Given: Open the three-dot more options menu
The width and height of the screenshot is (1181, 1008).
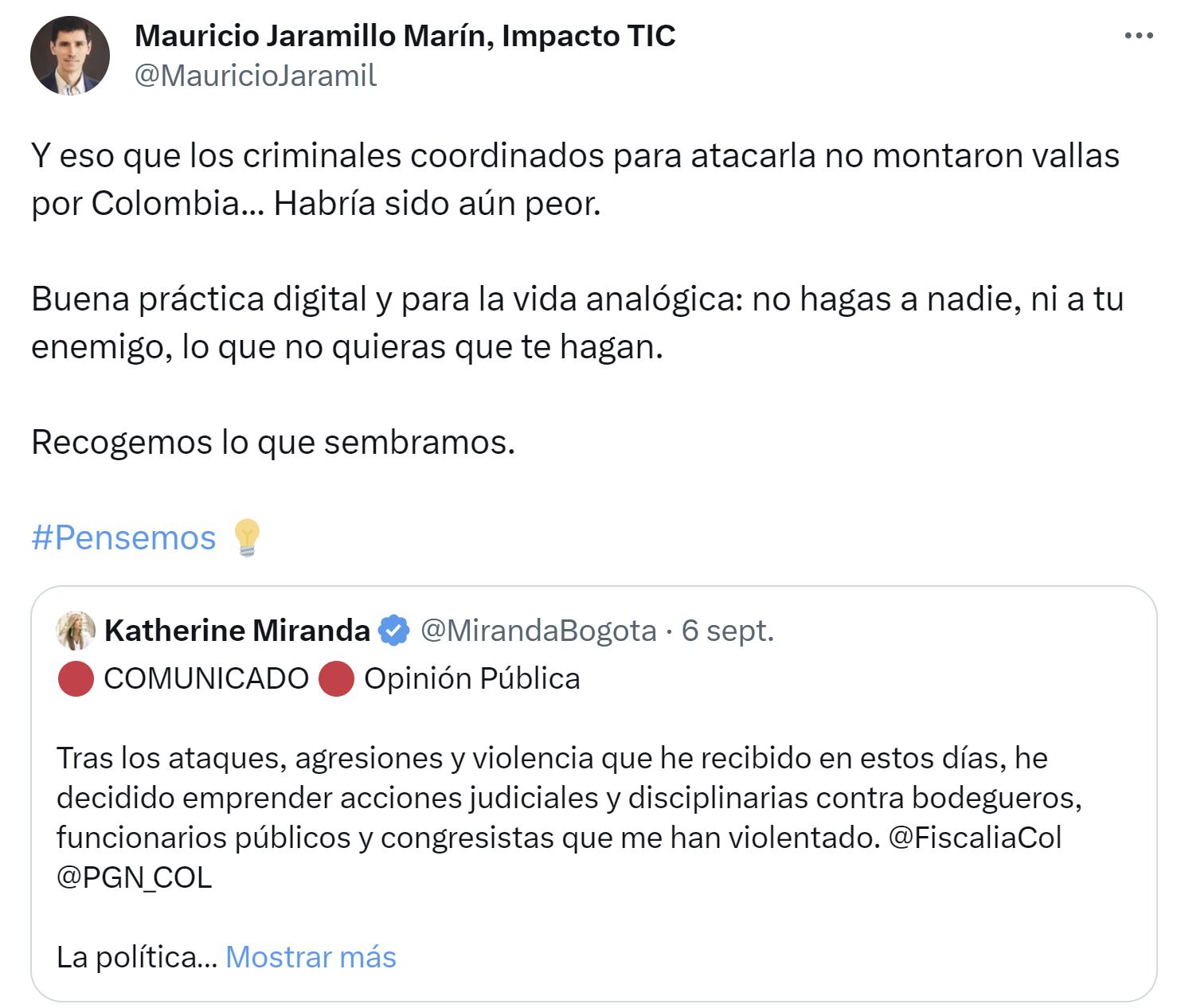Looking at the screenshot, I should click(x=1140, y=33).
